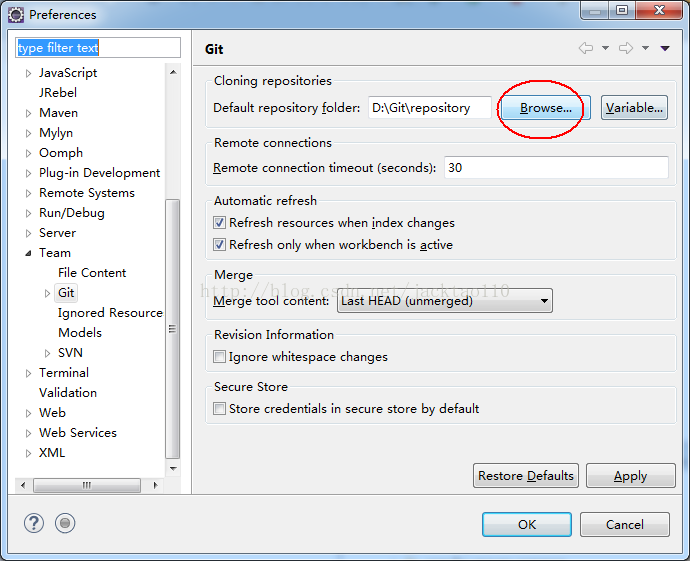The image size is (690, 561).
Task: Select File Content under Team
Action: [x=92, y=273]
